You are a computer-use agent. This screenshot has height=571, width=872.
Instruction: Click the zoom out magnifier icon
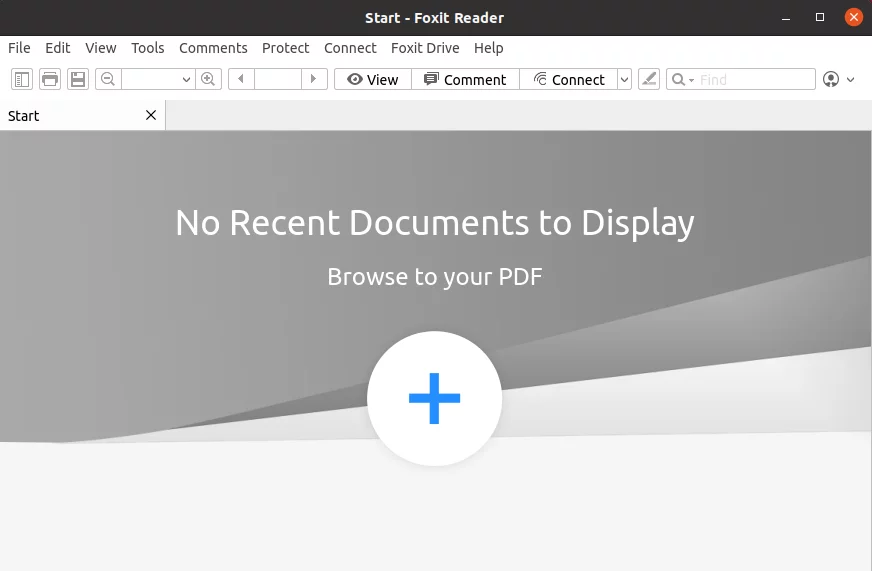(x=108, y=79)
